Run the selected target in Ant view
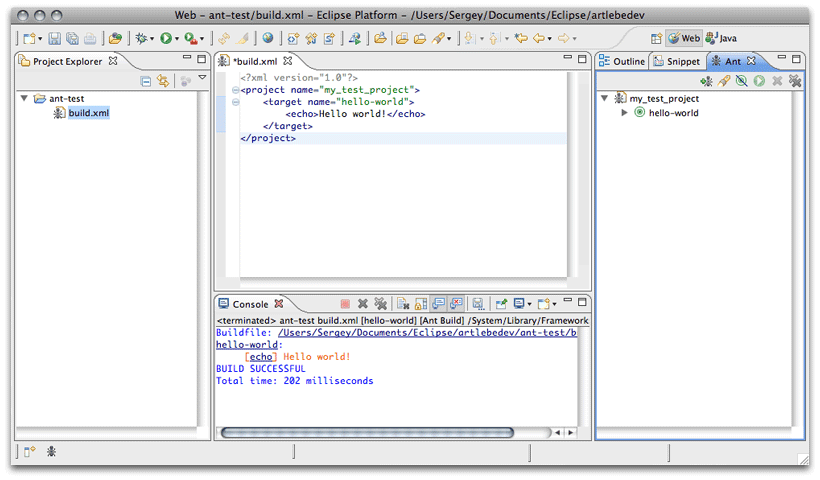The width and height of the screenshot is (820, 480). click(759, 81)
